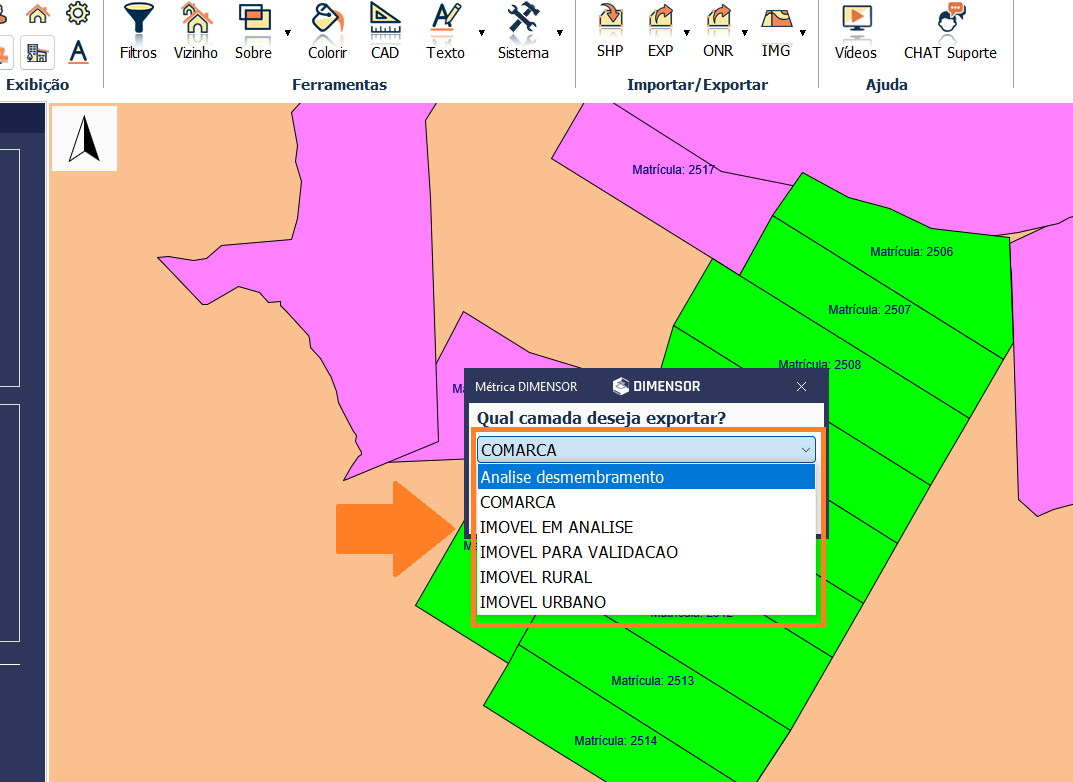Select 'IMOVEL PARA VALIDACAO' layer option
Image resolution: width=1073 pixels, height=782 pixels.
pos(579,552)
